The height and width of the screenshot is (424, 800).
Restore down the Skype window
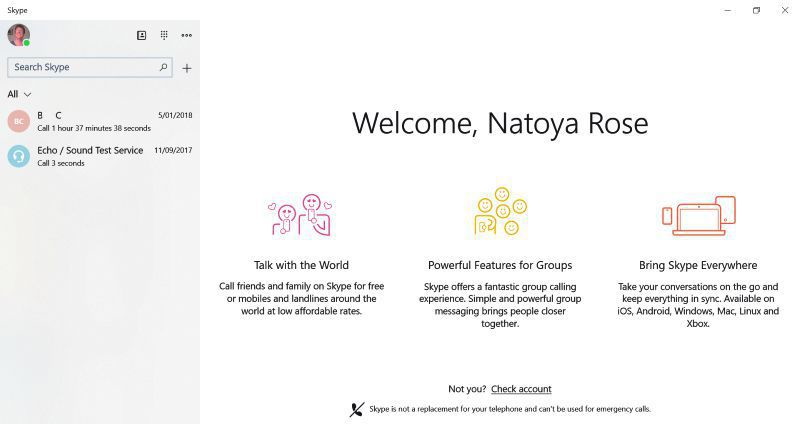tap(756, 10)
